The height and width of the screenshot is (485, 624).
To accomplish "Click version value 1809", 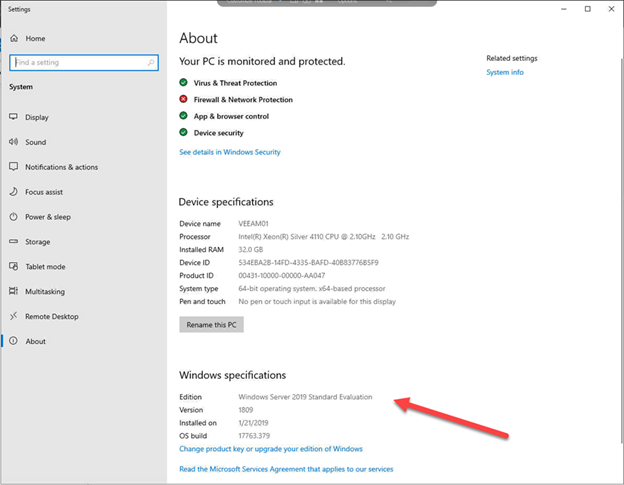I will [x=246, y=410].
